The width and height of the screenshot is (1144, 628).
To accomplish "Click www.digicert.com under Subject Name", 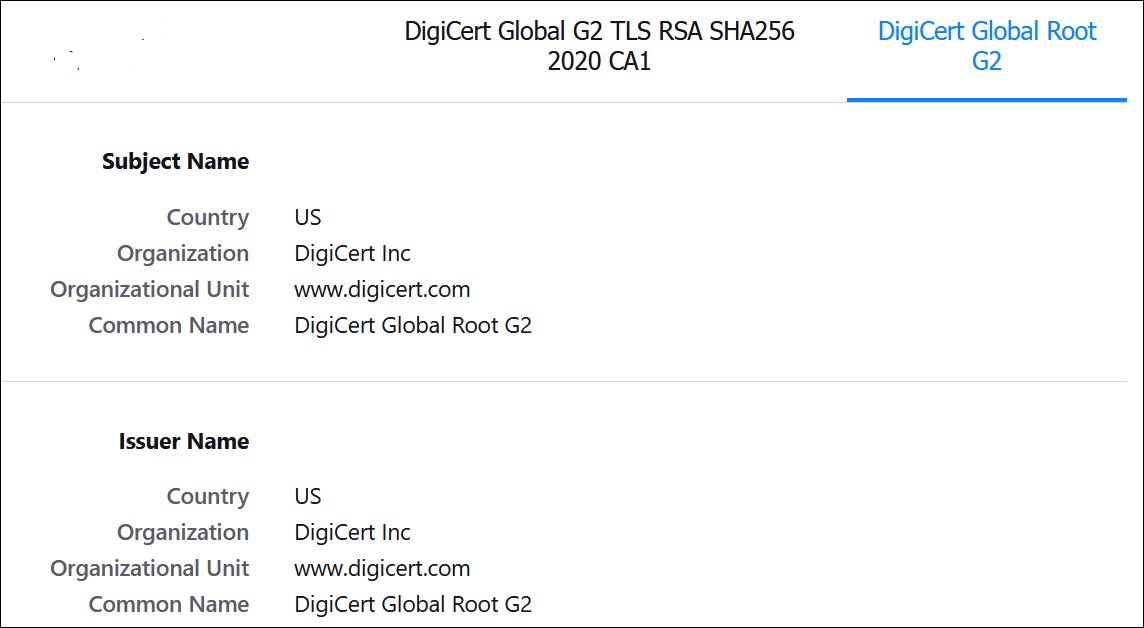I will click(x=382, y=289).
